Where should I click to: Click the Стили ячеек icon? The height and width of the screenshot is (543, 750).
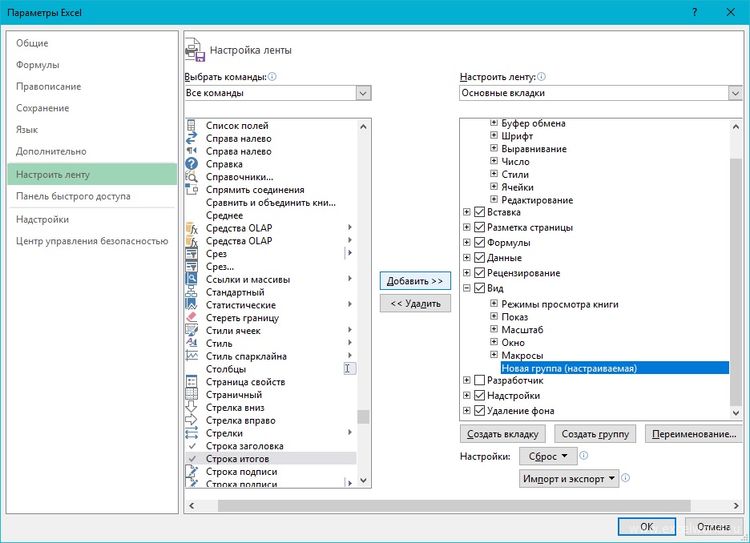pos(191,331)
